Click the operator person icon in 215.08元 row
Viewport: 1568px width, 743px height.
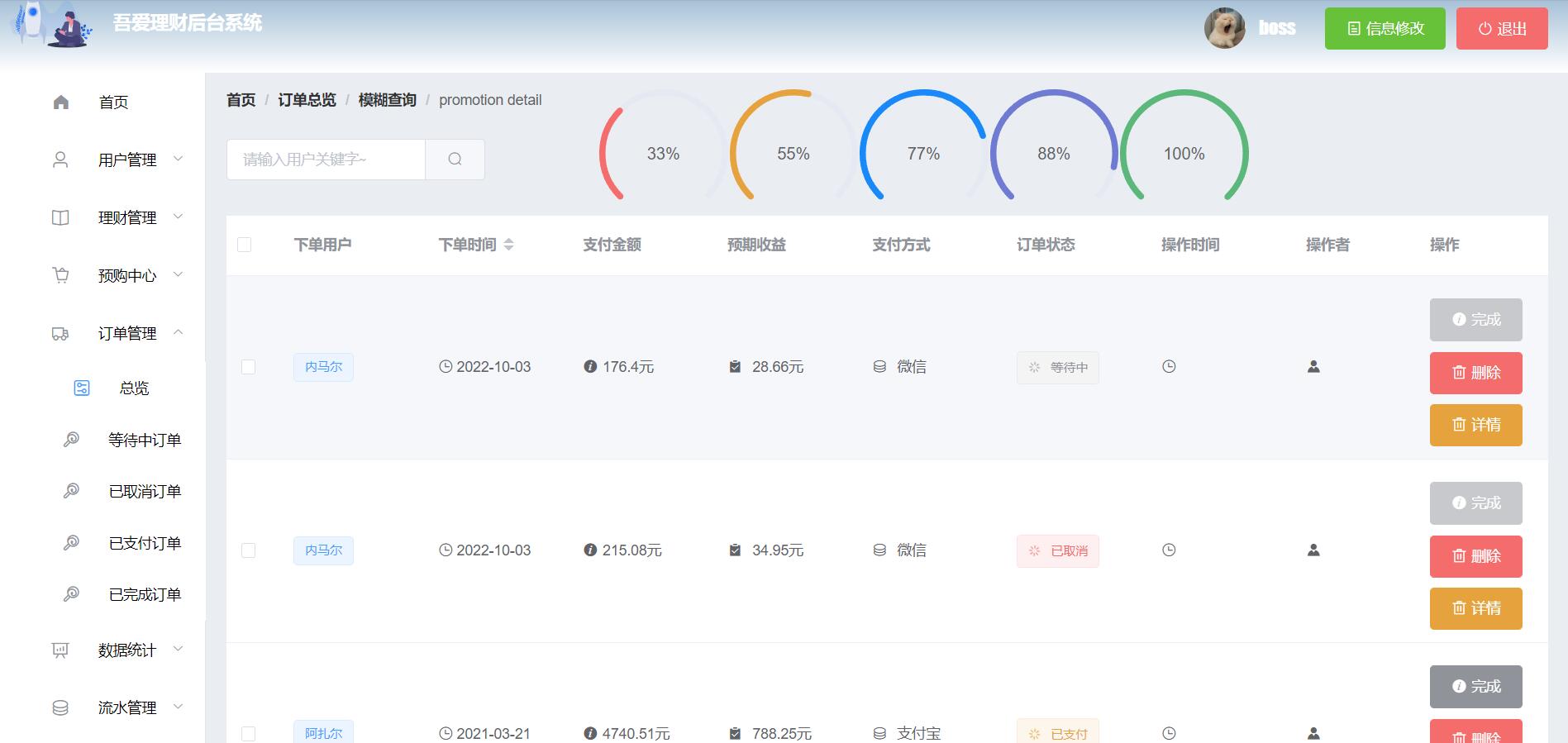[1313, 550]
